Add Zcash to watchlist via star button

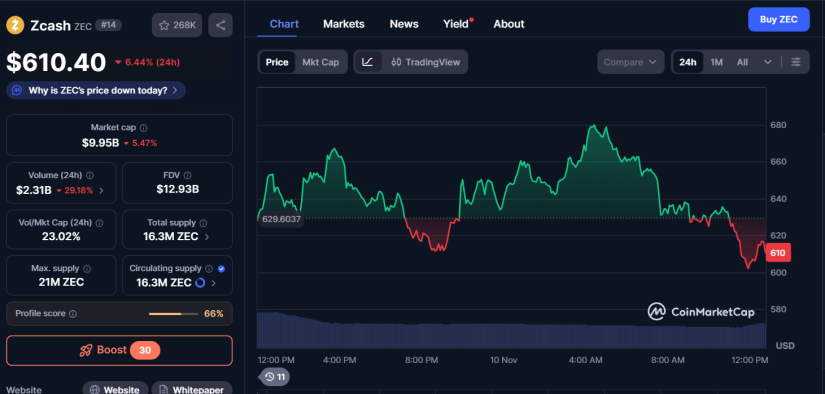[177, 25]
